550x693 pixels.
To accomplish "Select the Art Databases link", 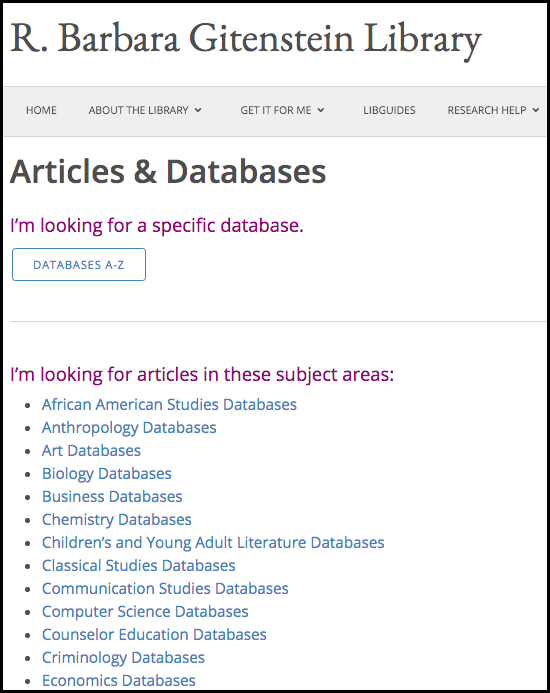I will [91, 450].
